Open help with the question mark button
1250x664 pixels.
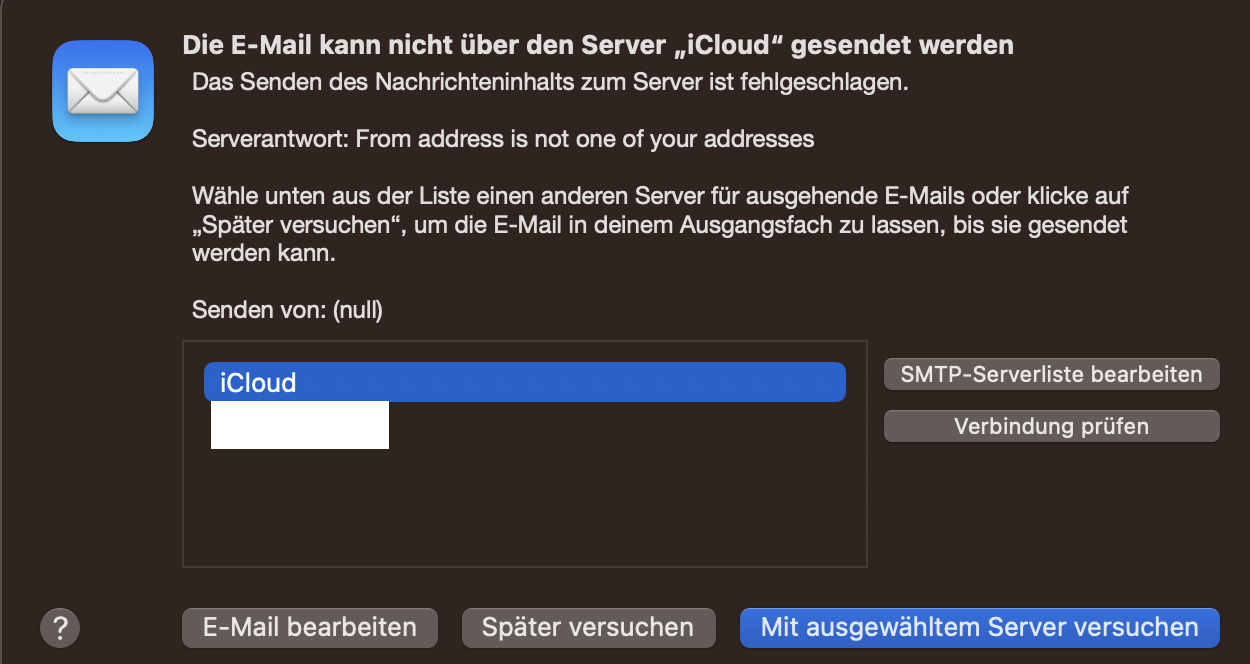click(59, 628)
